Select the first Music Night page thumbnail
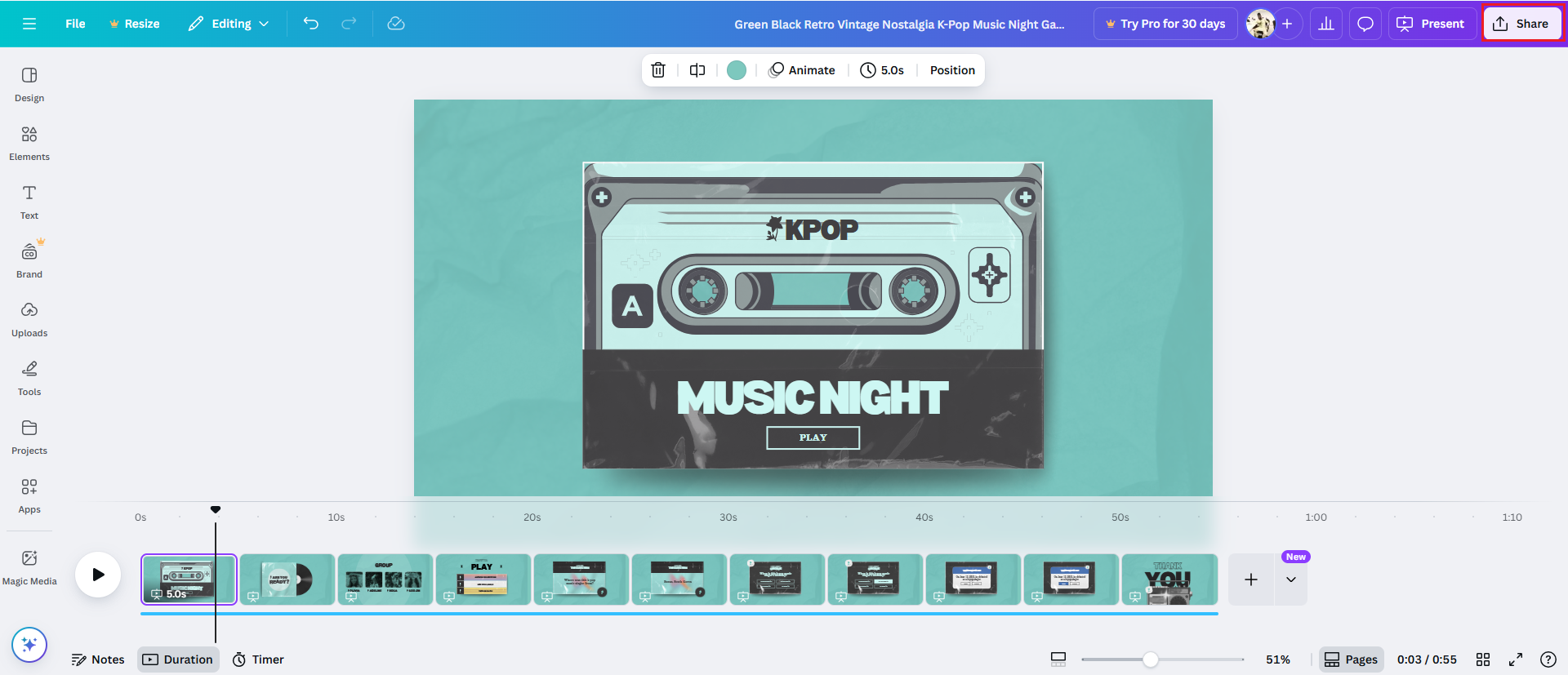 click(189, 580)
